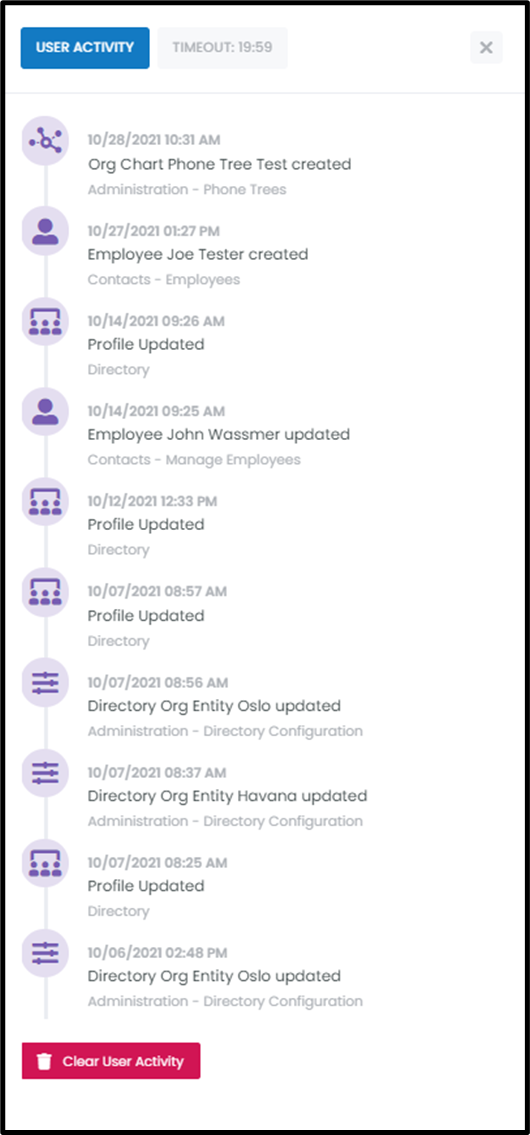The width and height of the screenshot is (530, 1135).
Task: Click the sliders icon for 10/07/2021 08:56 AM Oslo update
Action: pyautogui.click(x=46, y=682)
